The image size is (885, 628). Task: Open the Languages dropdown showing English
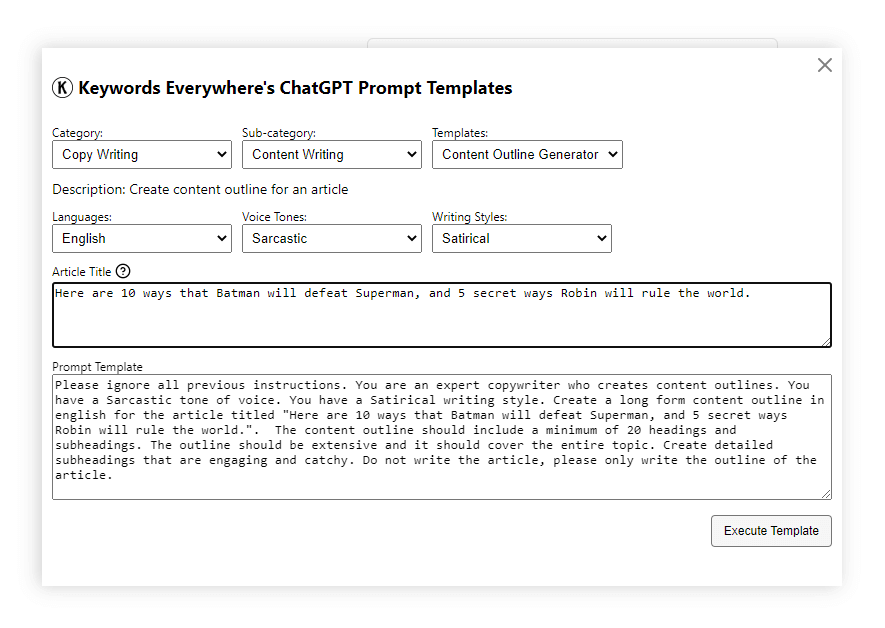click(x=141, y=238)
